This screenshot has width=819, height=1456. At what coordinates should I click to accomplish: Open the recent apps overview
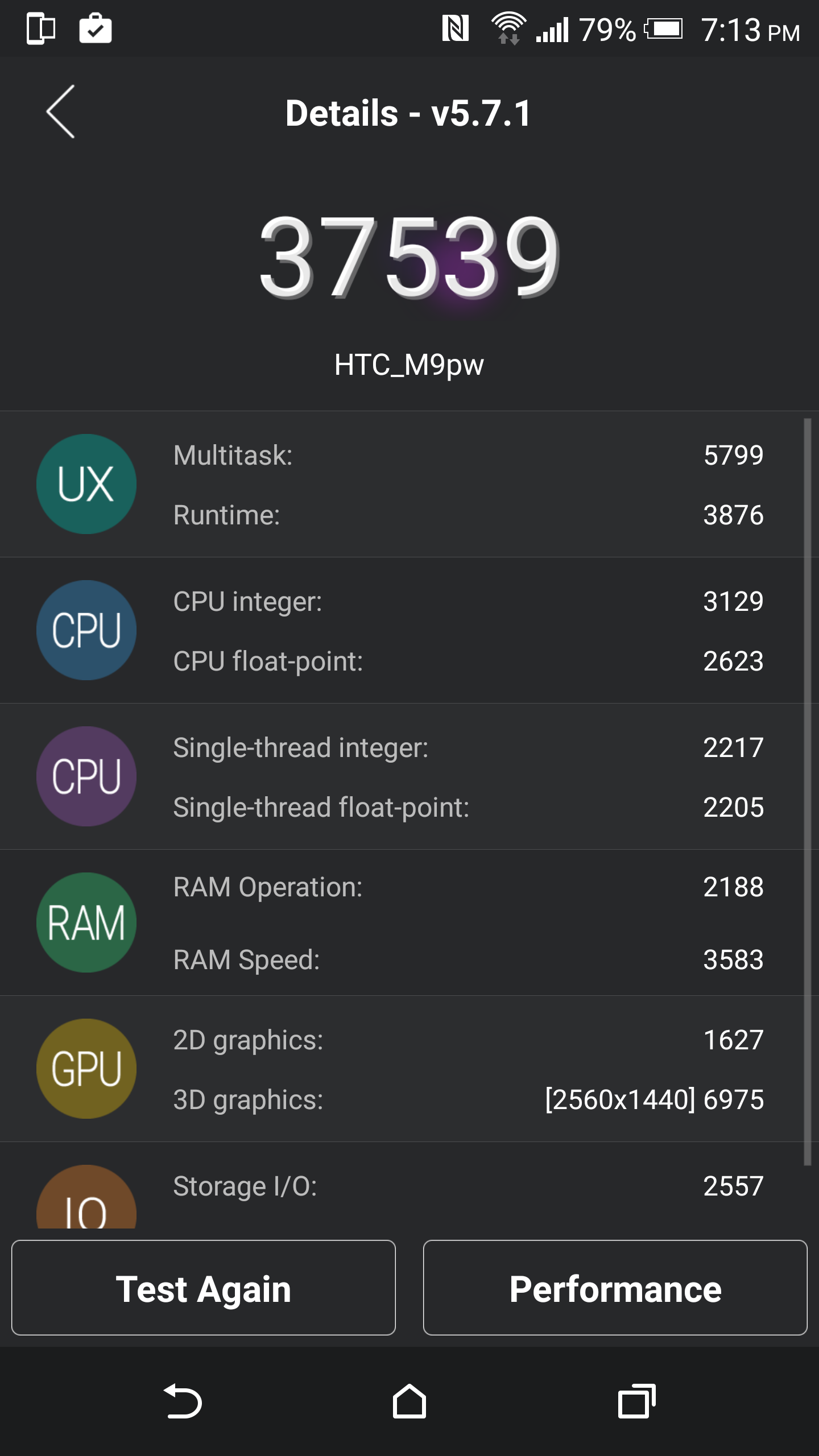click(x=636, y=1401)
